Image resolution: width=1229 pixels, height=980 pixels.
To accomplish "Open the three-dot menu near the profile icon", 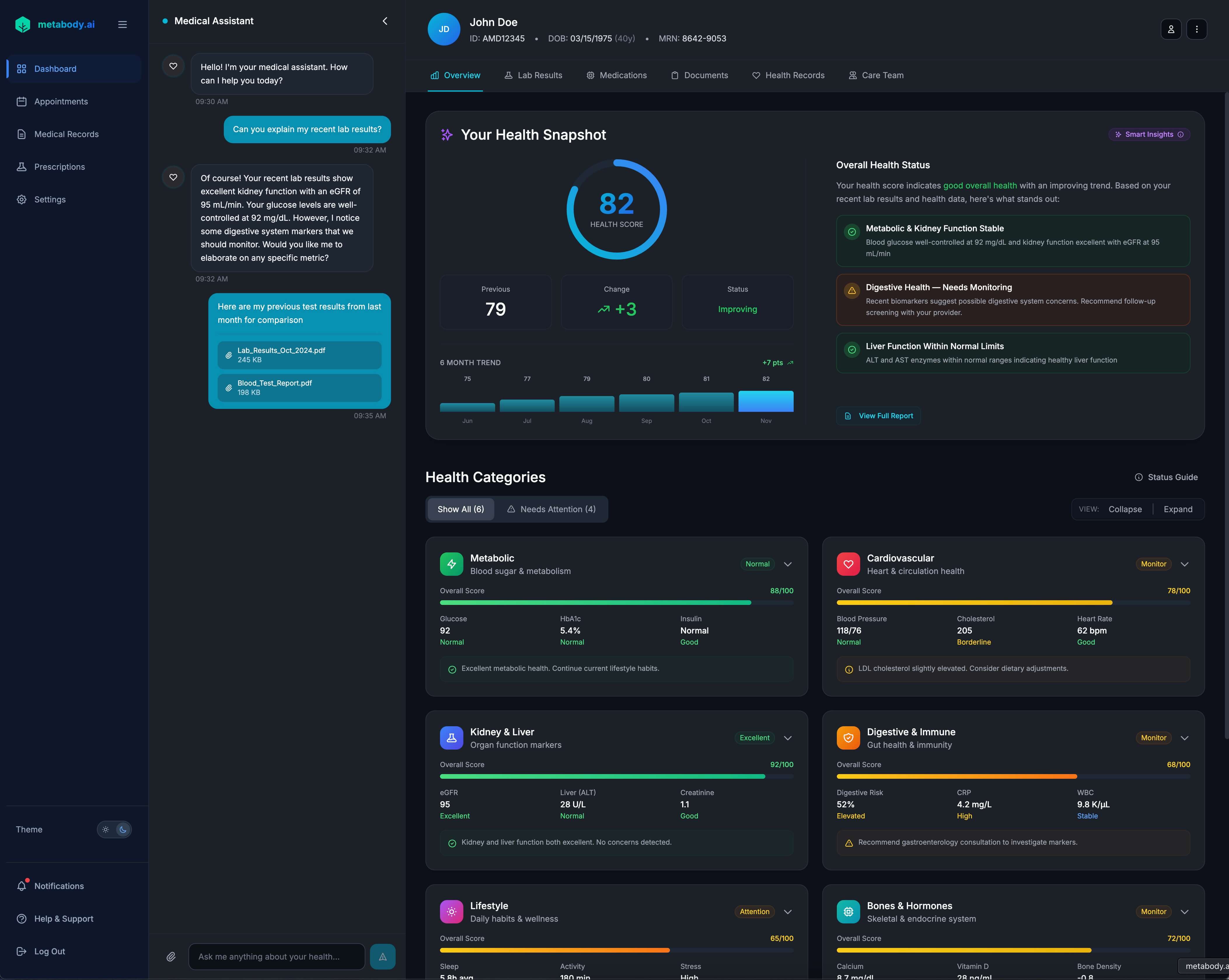I will coord(1197,29).
